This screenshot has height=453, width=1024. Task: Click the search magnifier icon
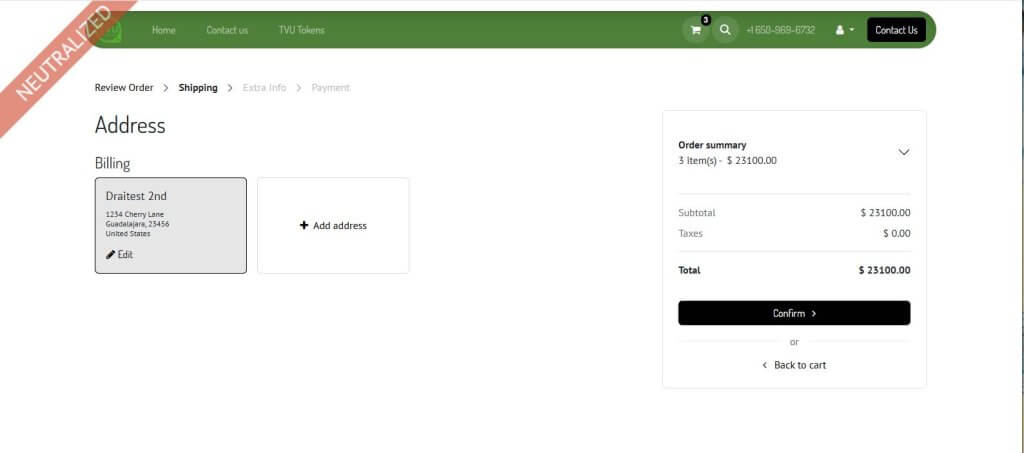coord(725,30)
